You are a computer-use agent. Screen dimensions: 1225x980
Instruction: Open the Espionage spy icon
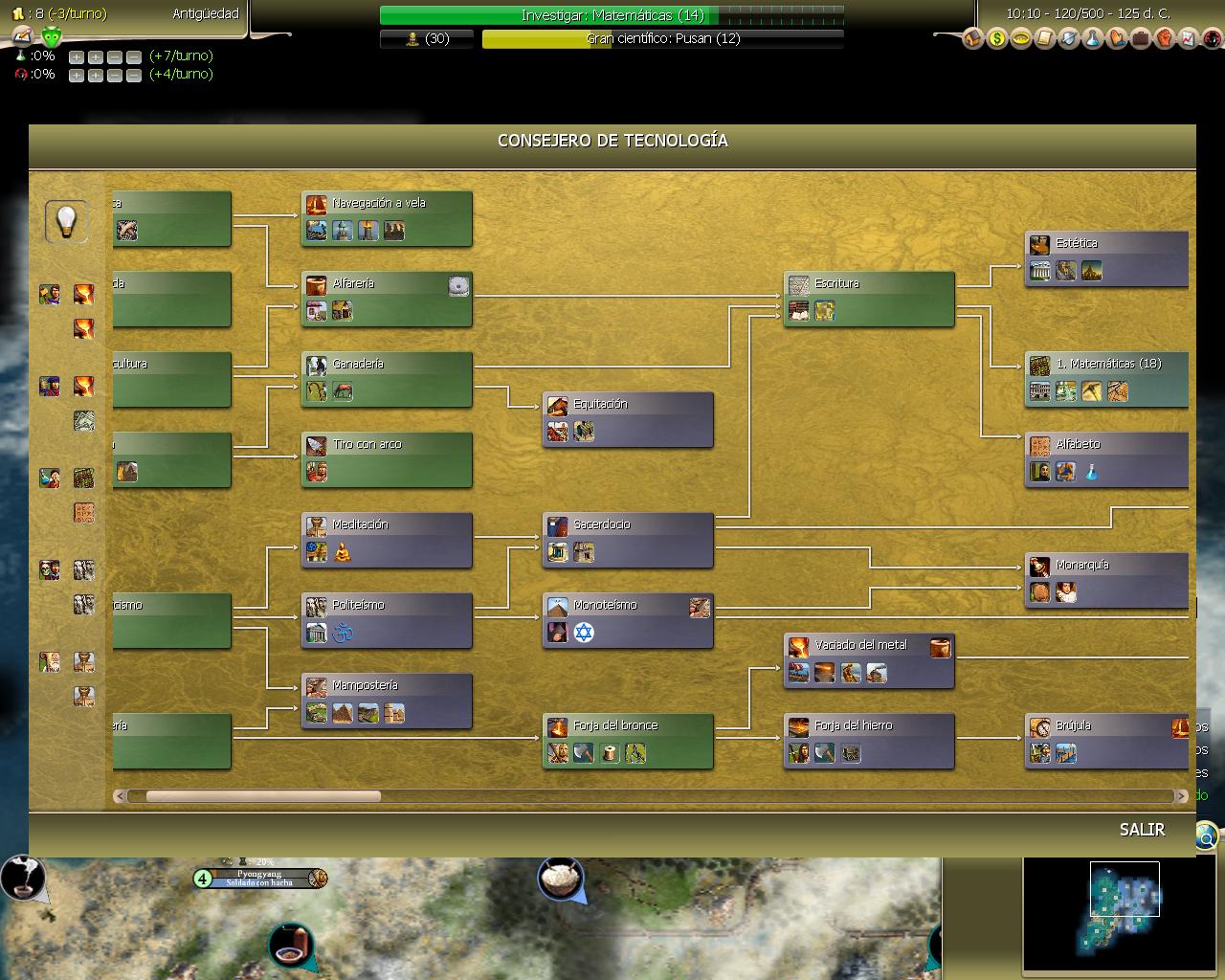(x=1213, y=39)
